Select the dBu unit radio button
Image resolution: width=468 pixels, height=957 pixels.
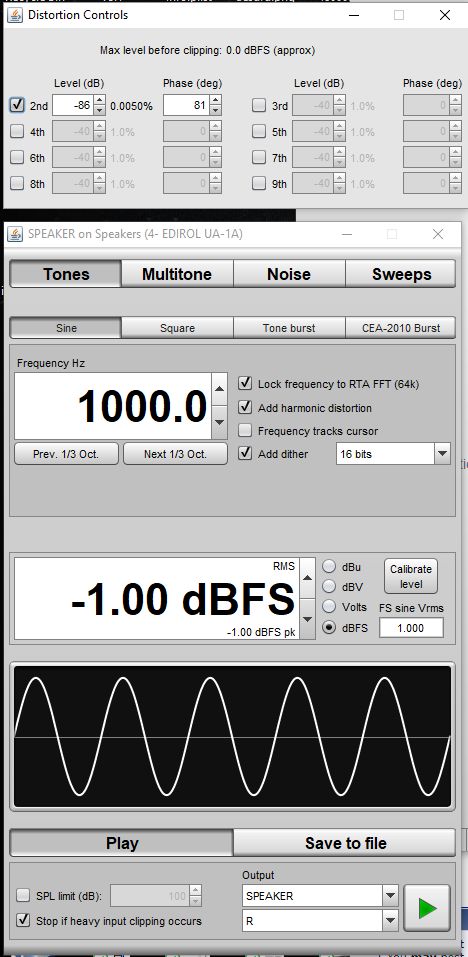click(329, 566)
